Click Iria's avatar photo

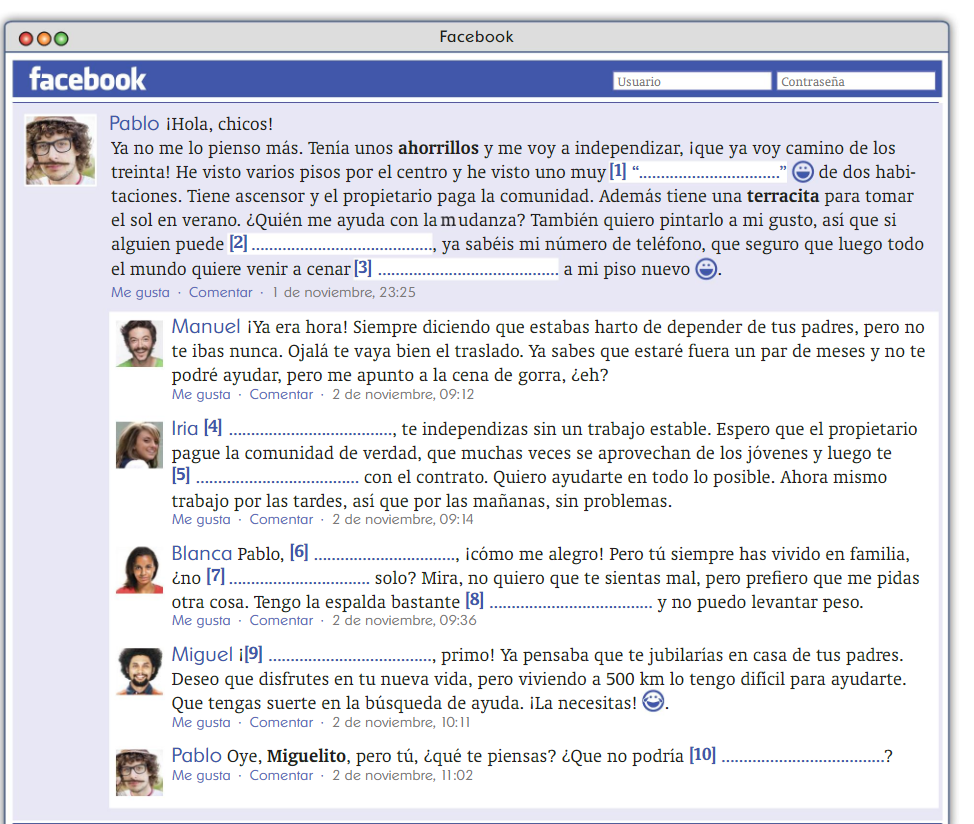tap(139, 445)
